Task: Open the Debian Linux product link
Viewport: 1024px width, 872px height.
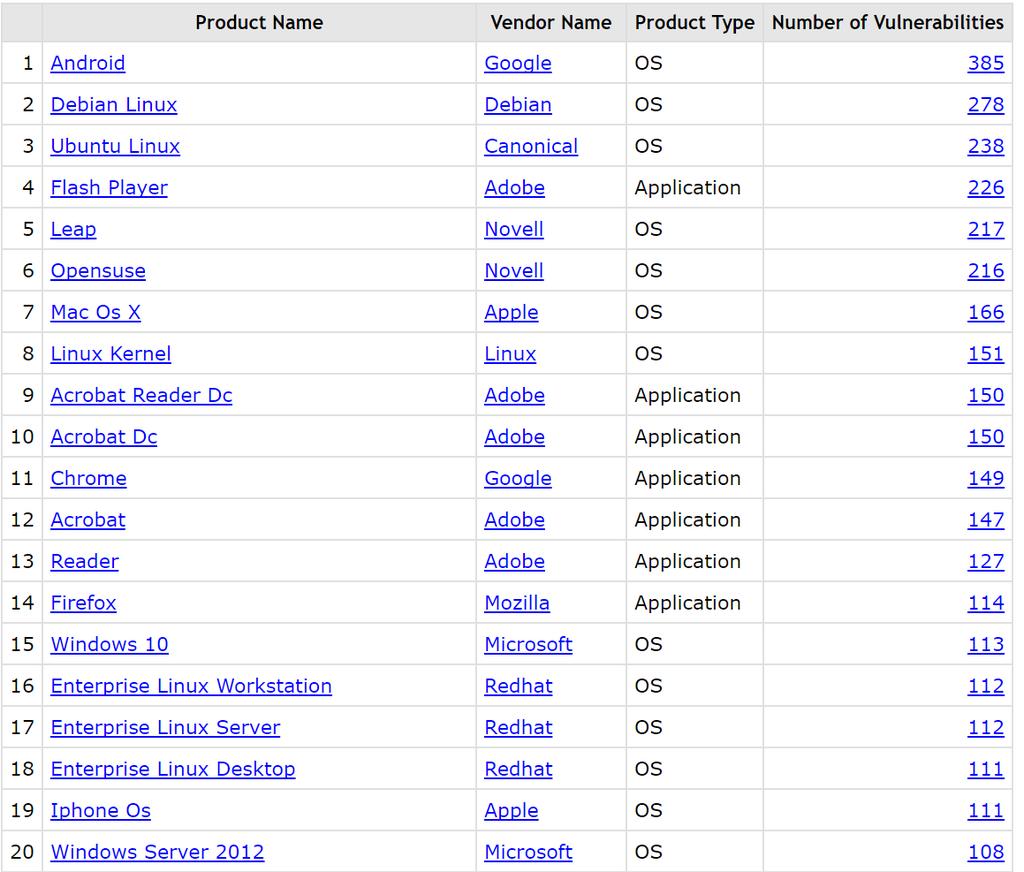Action: 114,105
